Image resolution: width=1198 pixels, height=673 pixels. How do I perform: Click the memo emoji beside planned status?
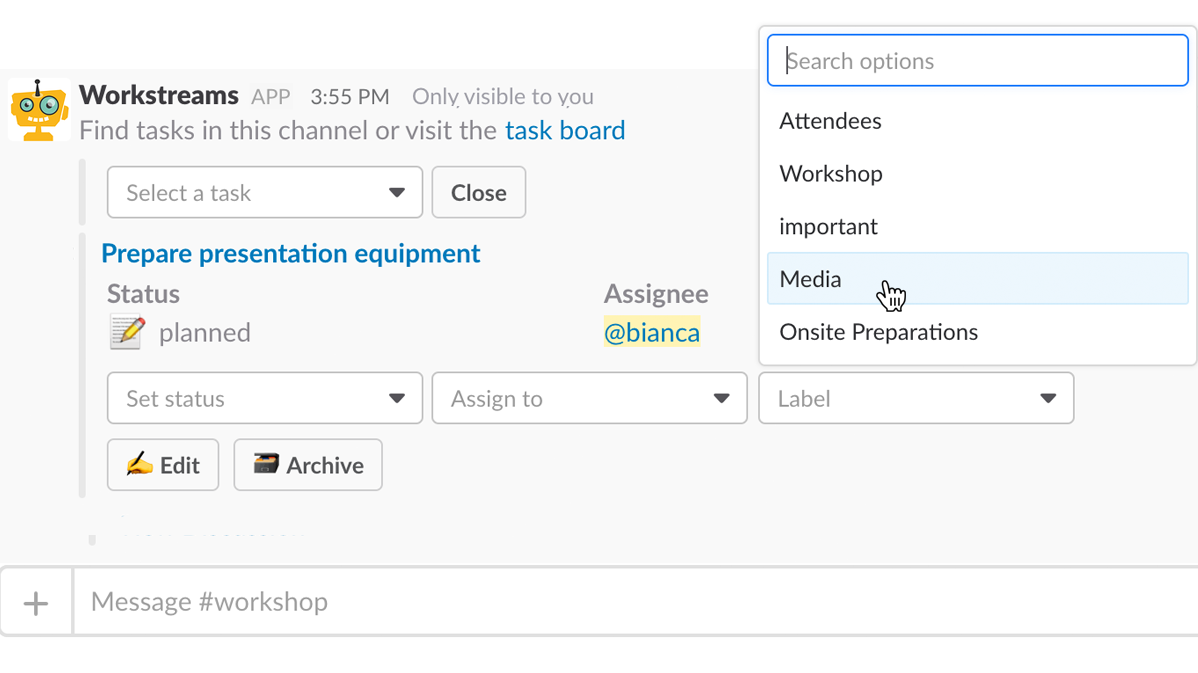tap(127, 332)
